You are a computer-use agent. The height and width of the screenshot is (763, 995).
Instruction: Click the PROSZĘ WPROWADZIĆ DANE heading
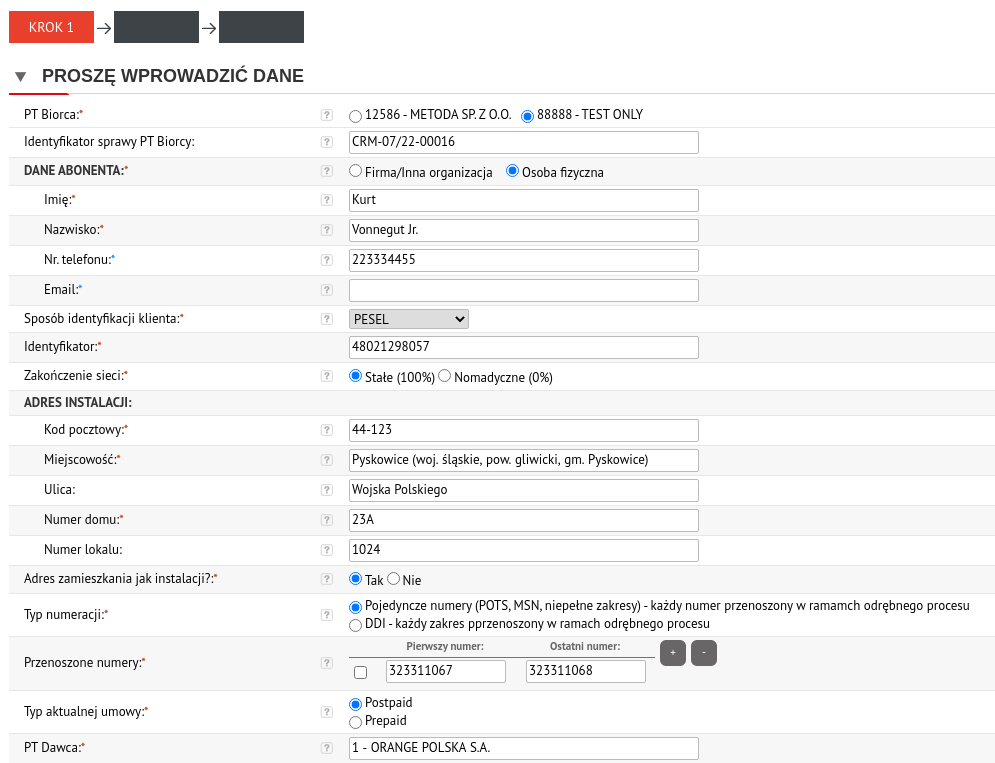(x=173, y=76)
